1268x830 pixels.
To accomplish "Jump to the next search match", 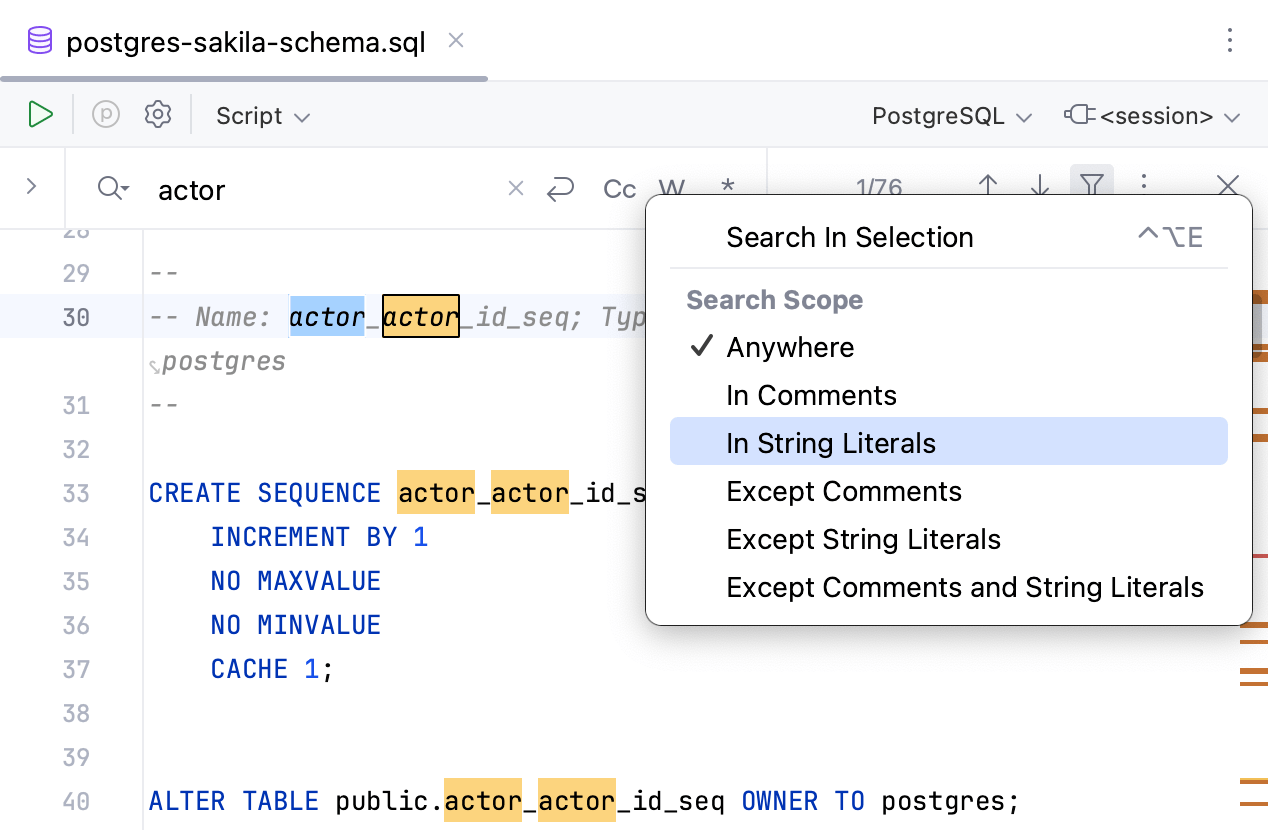I will coord(1040,187).
